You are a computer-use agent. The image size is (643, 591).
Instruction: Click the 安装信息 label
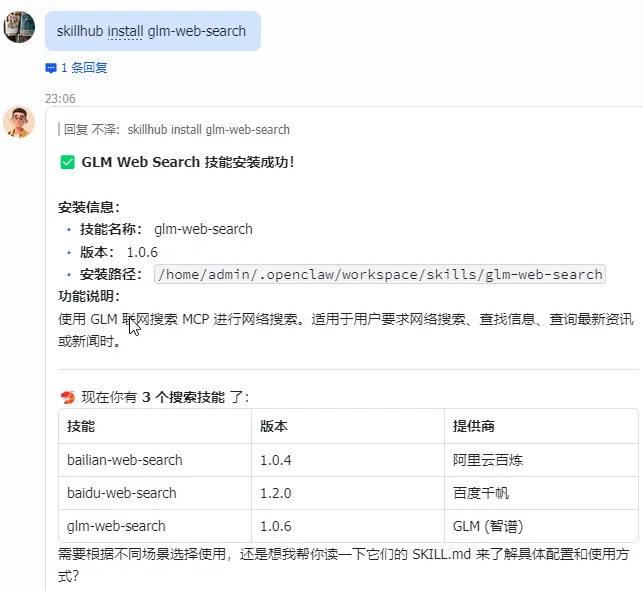(89, 207)
